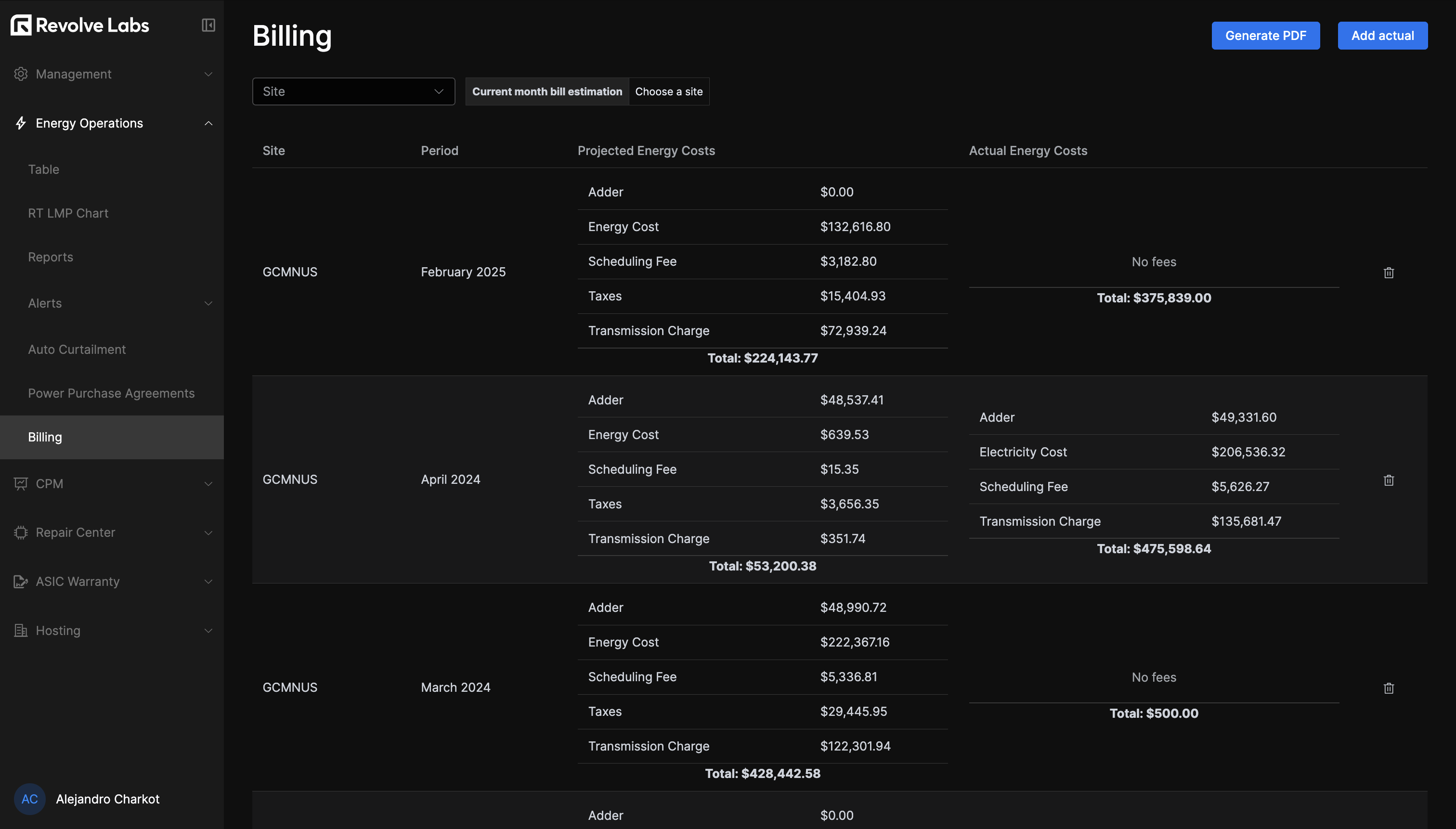The width and height of the screenshot is (1456, 829).
Task: Click the Management gear icon
Action: tap(21, 74)
